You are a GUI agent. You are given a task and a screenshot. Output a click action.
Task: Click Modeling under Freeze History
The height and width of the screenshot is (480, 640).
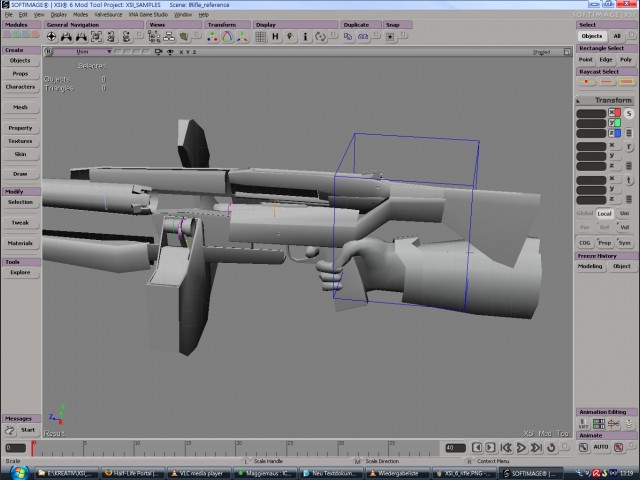coord(590,266)
